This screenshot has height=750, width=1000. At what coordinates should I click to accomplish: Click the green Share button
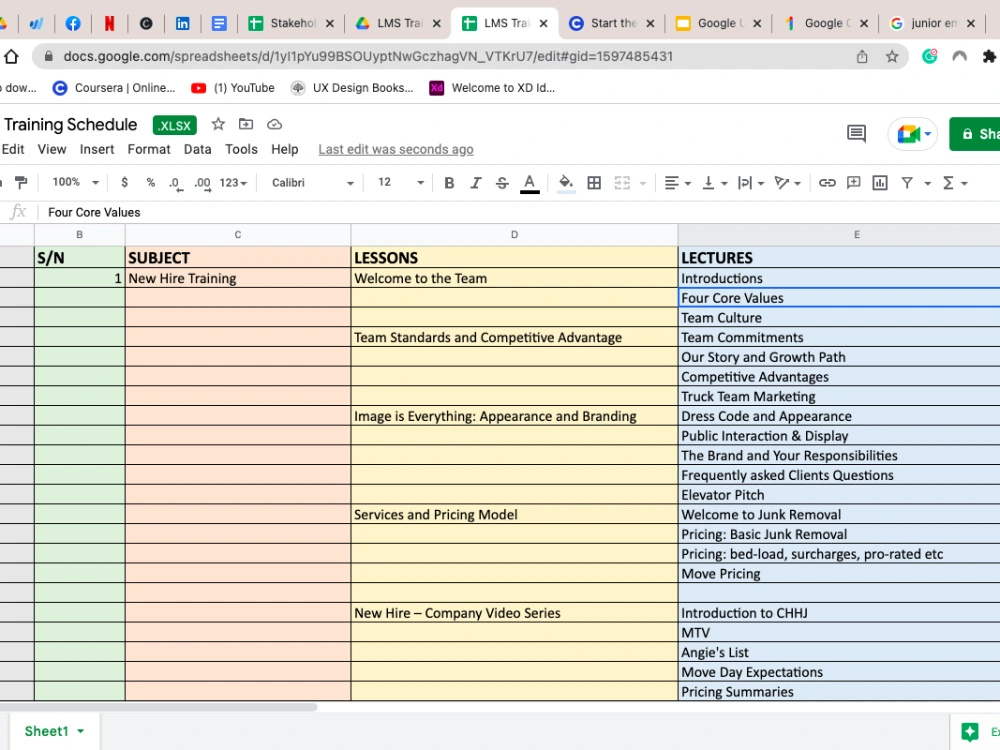pyautogui.click(x=976, y=134)
